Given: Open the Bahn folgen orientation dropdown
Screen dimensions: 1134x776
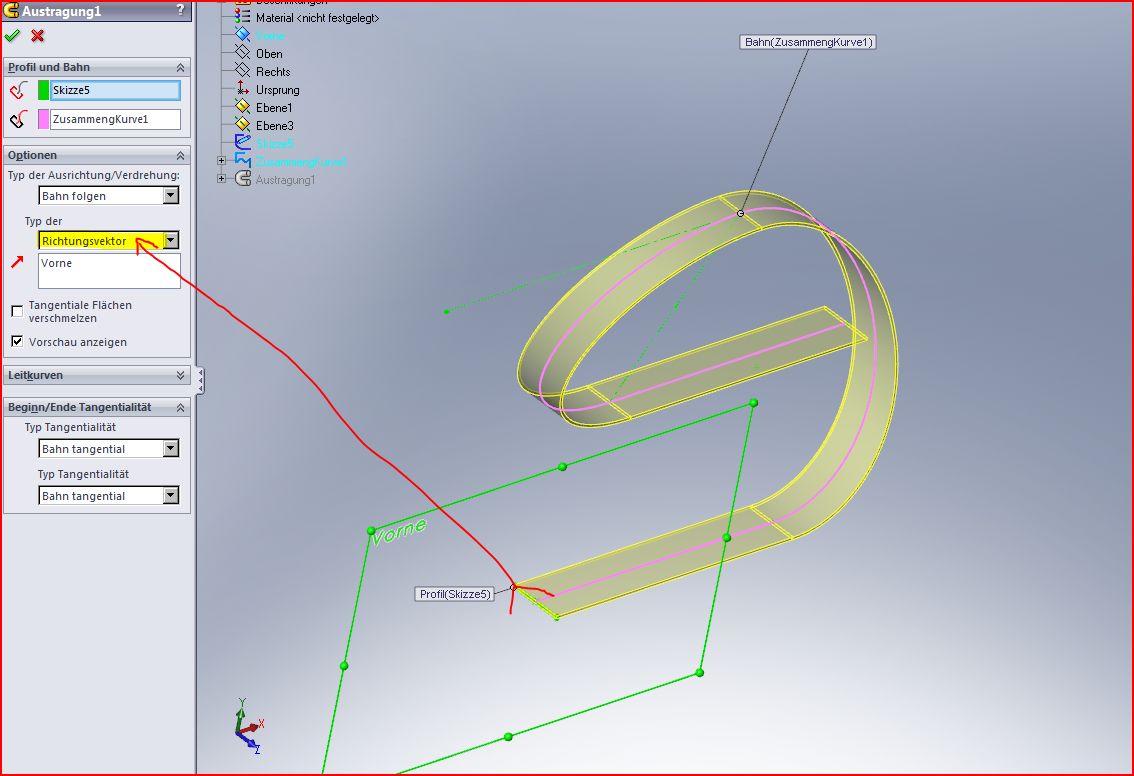Looking at the screenshot, I should (171, 195).
